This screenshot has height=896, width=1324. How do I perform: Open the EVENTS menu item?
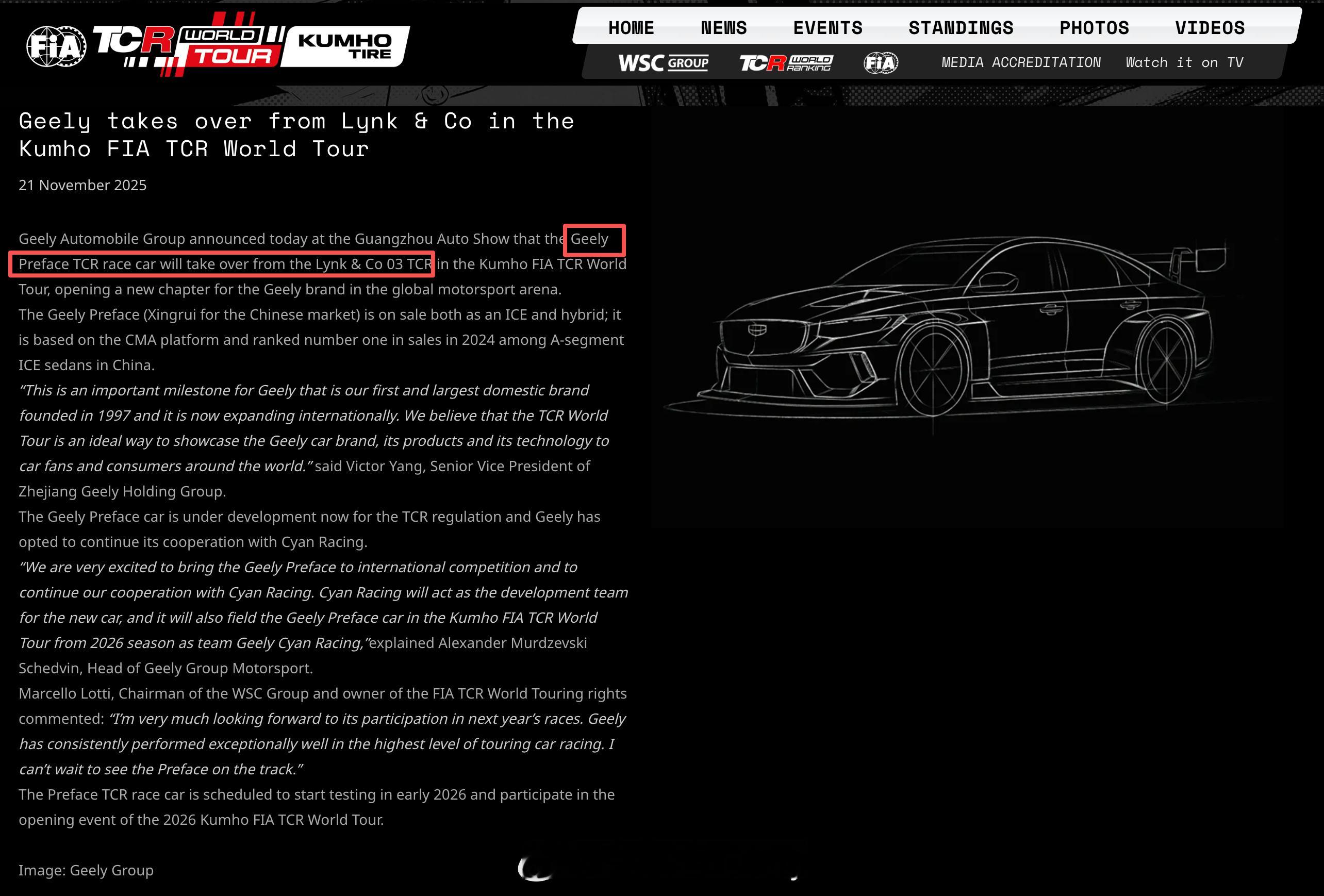[828, 27]
